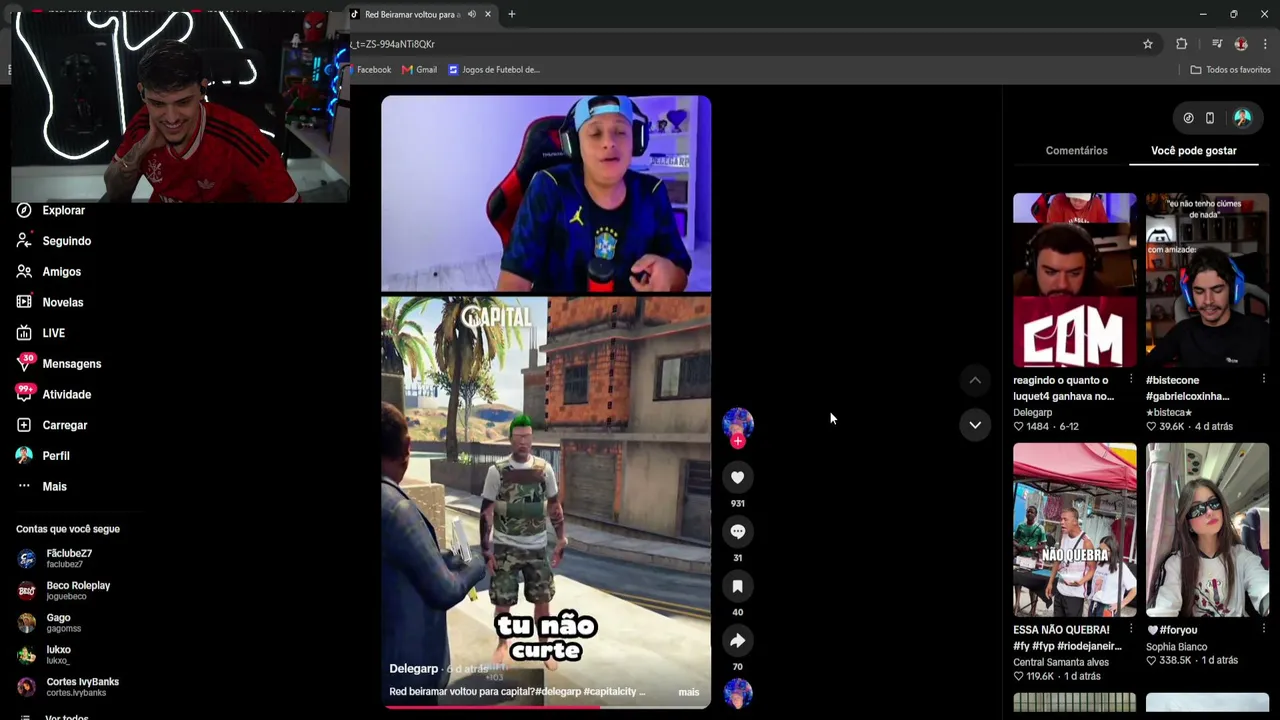Viewport: 1280px width, 720px height.
Task: Open the spinning sound disc below share
Action: [738, 693]
